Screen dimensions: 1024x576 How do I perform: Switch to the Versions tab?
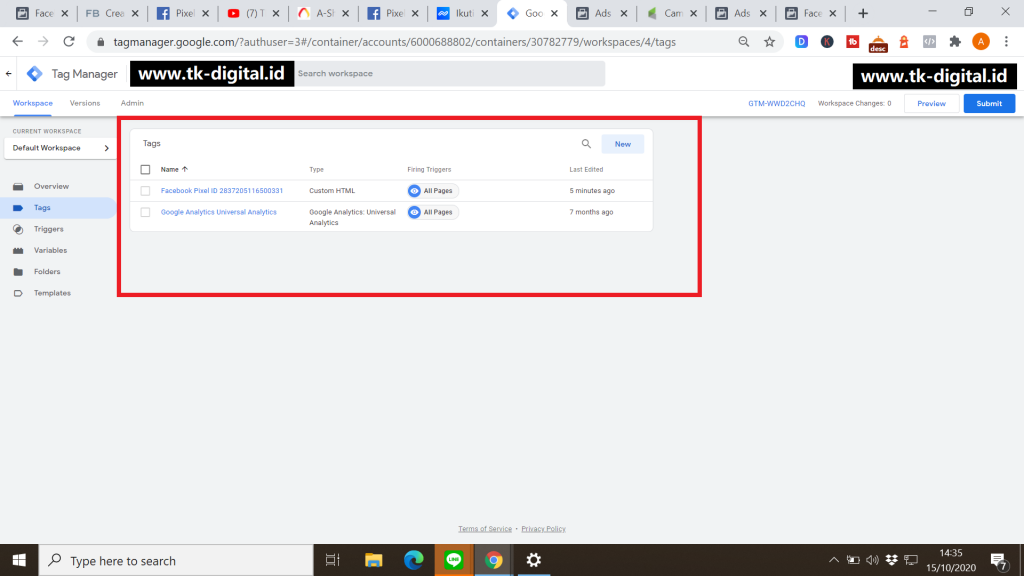[85, 103]
